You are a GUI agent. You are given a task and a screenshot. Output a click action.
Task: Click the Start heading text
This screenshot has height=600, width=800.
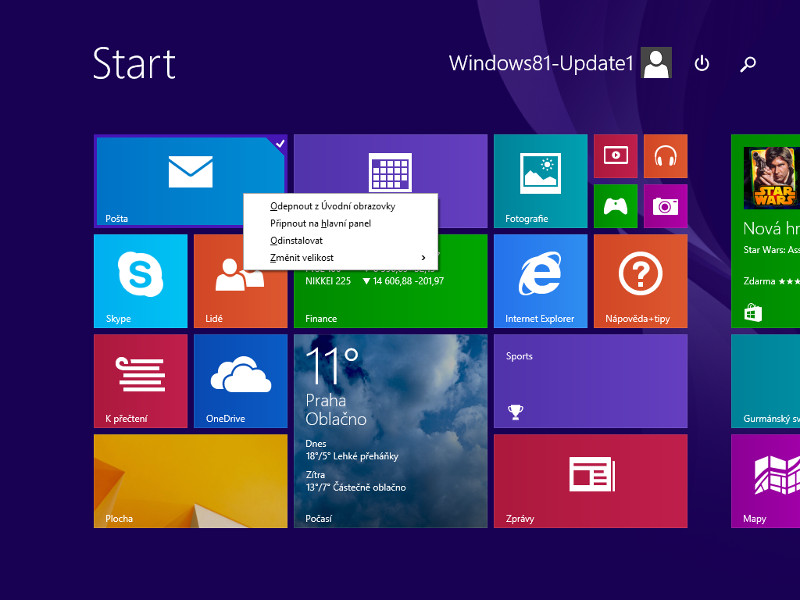[134, 64]
